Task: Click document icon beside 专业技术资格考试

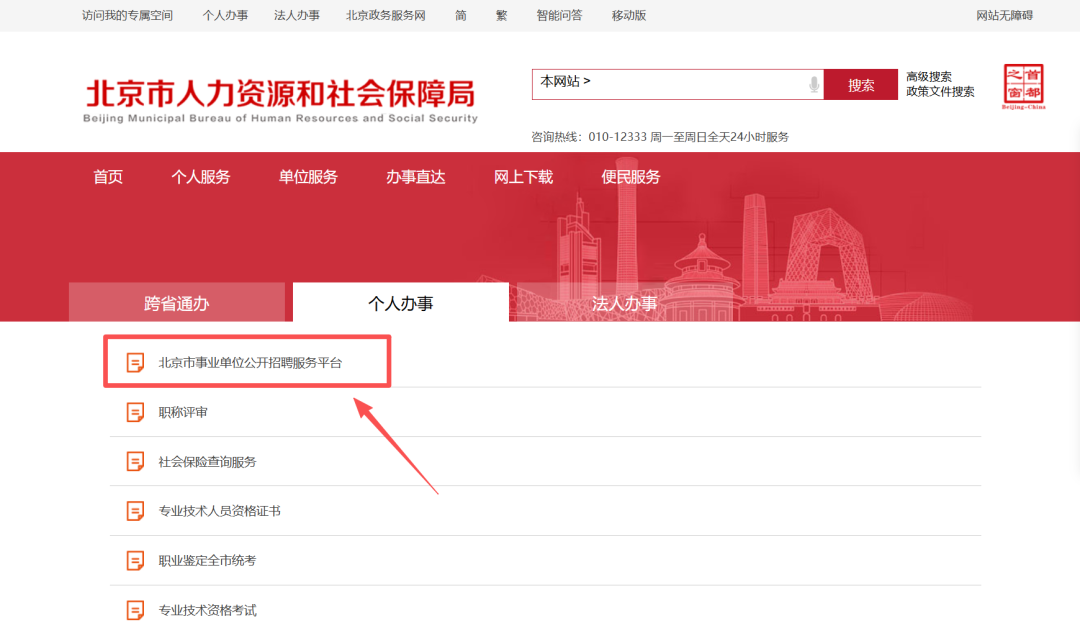Action: tap(136, 610)
